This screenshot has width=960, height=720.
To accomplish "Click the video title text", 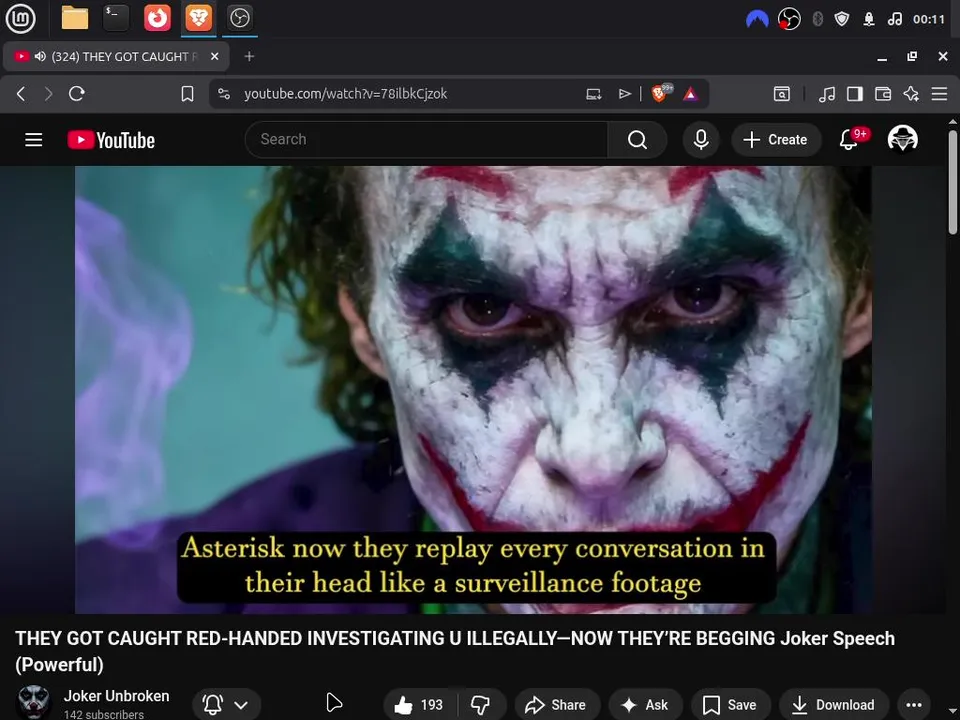I will (455, 651).
